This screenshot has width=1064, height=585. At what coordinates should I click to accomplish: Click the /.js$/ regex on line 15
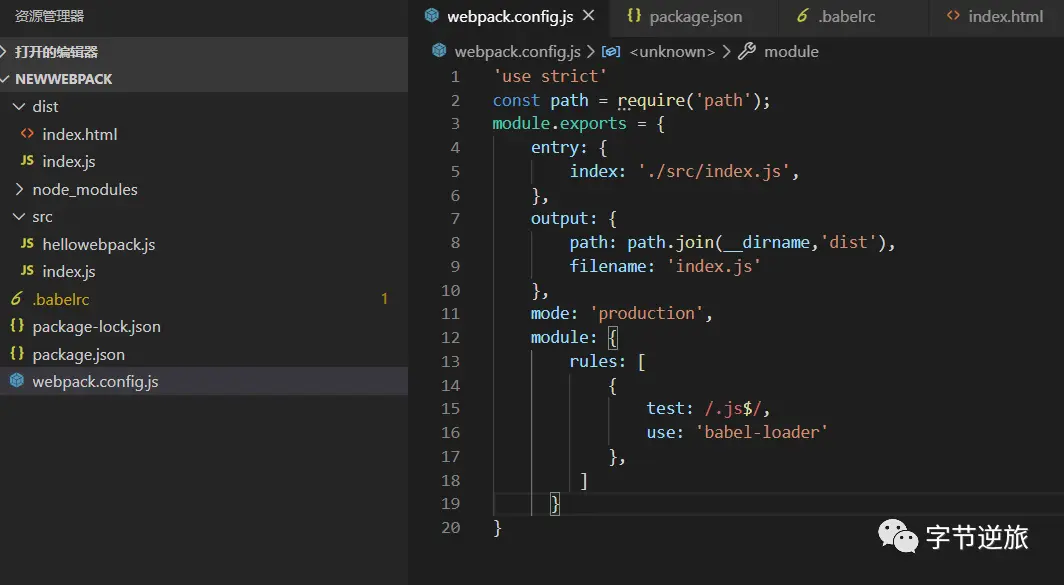733,409
